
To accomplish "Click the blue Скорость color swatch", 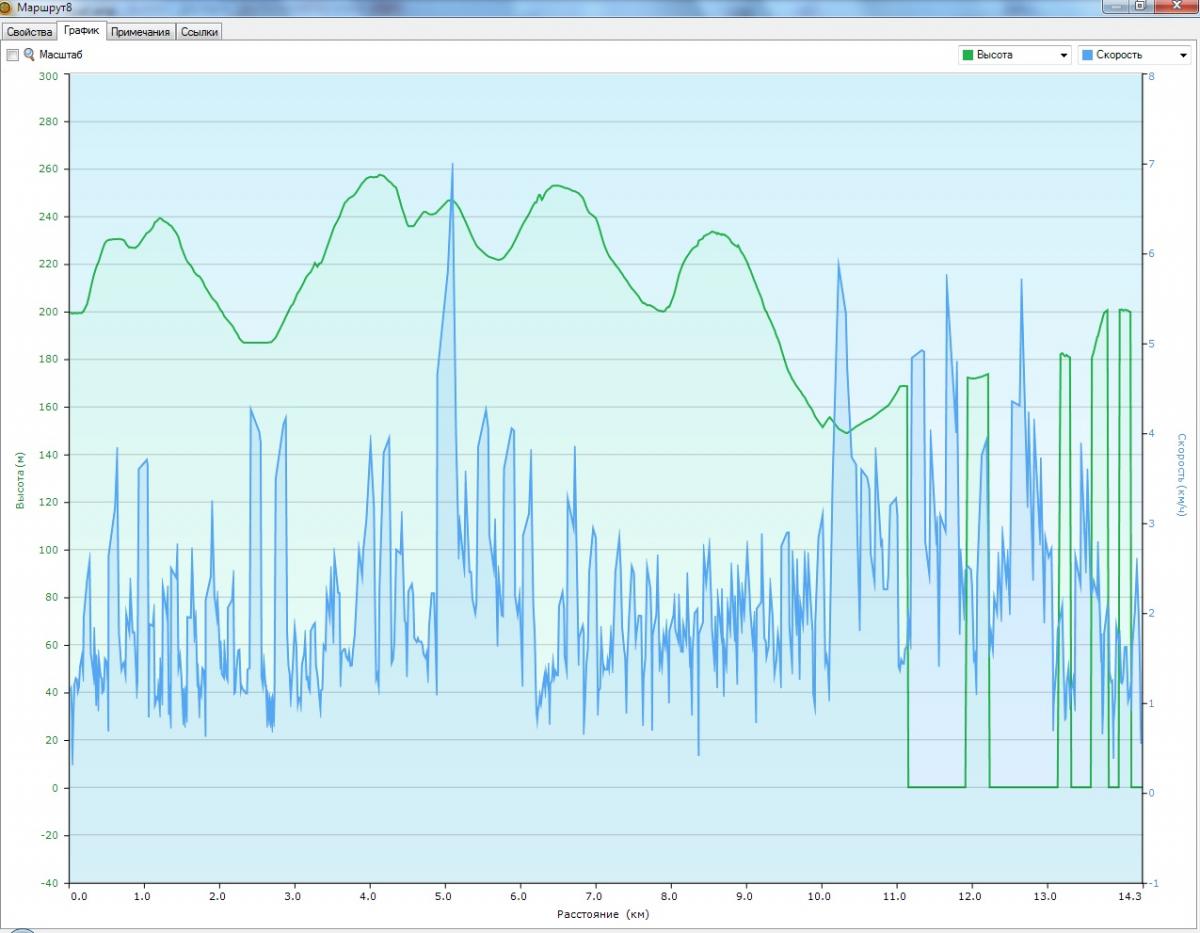I will point(1087,55).
